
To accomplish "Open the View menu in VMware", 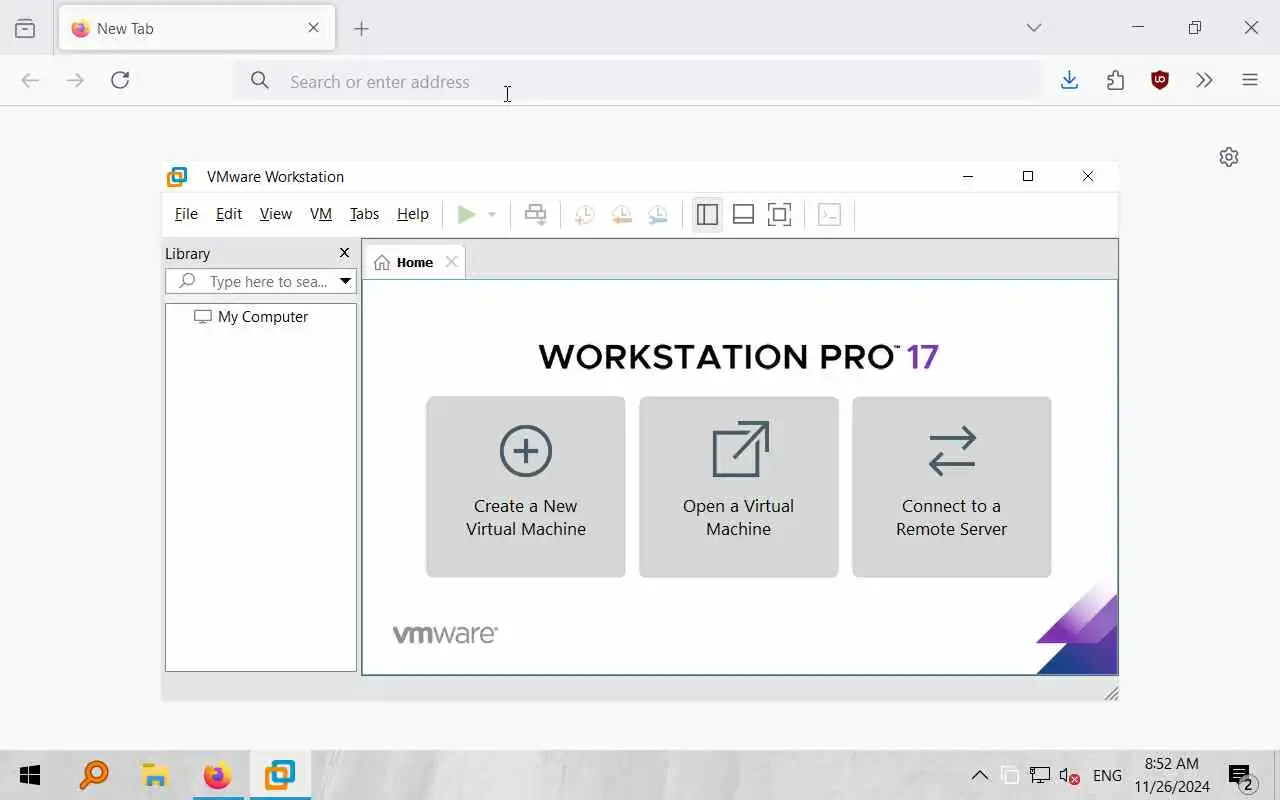I will (276, 214).
